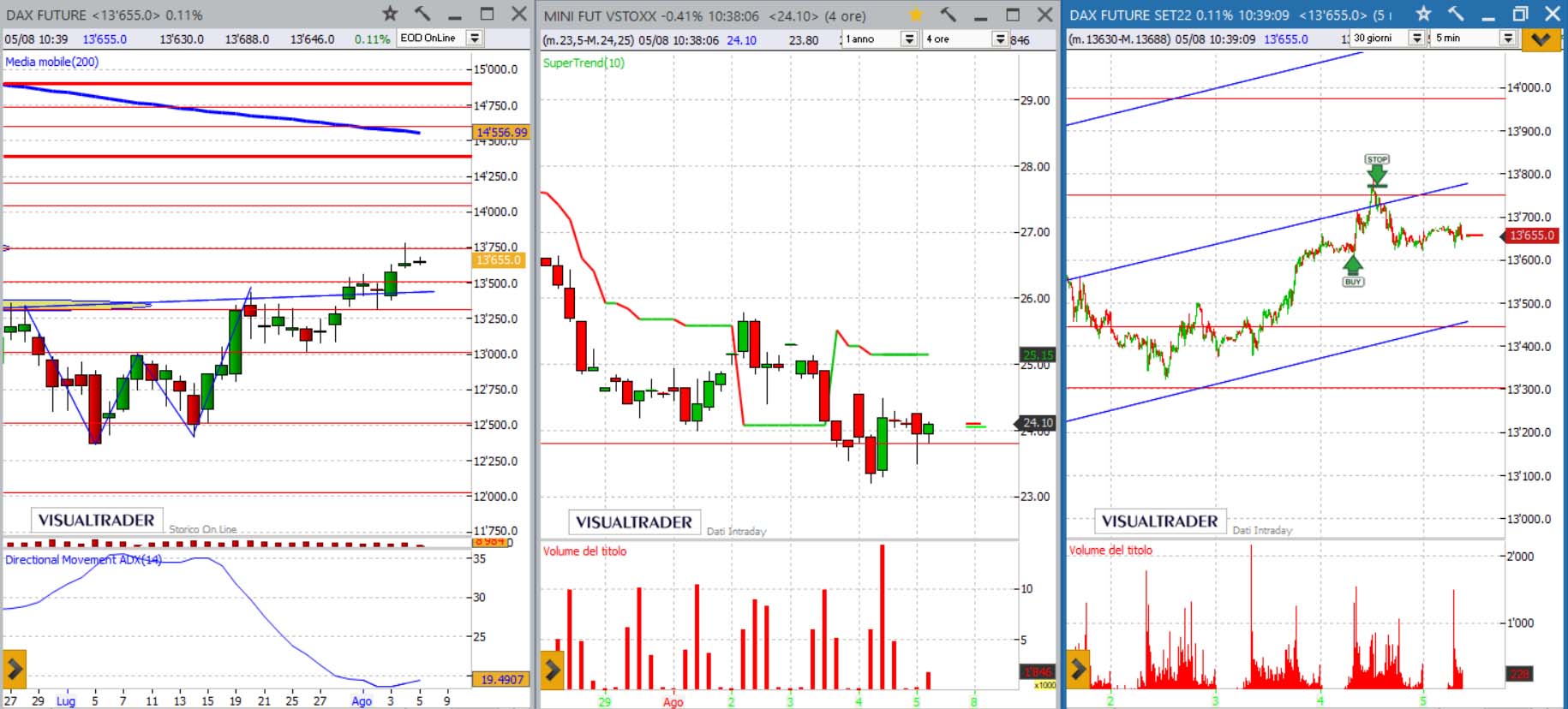
Task: Toggle favorite star on DAX FUTURE daily window
Action: tap(390, 14)
